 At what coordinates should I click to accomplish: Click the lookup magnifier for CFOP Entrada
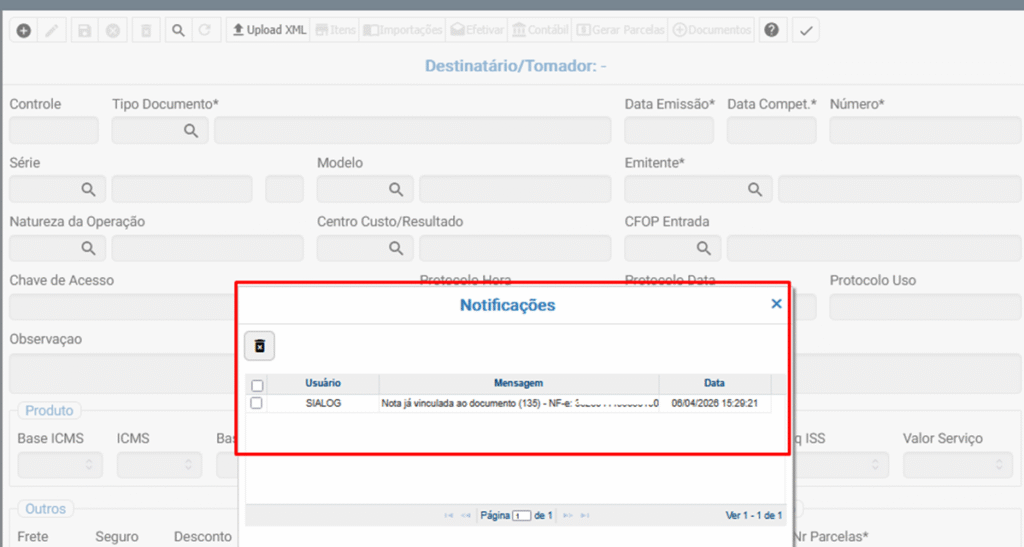coord(704,248)
